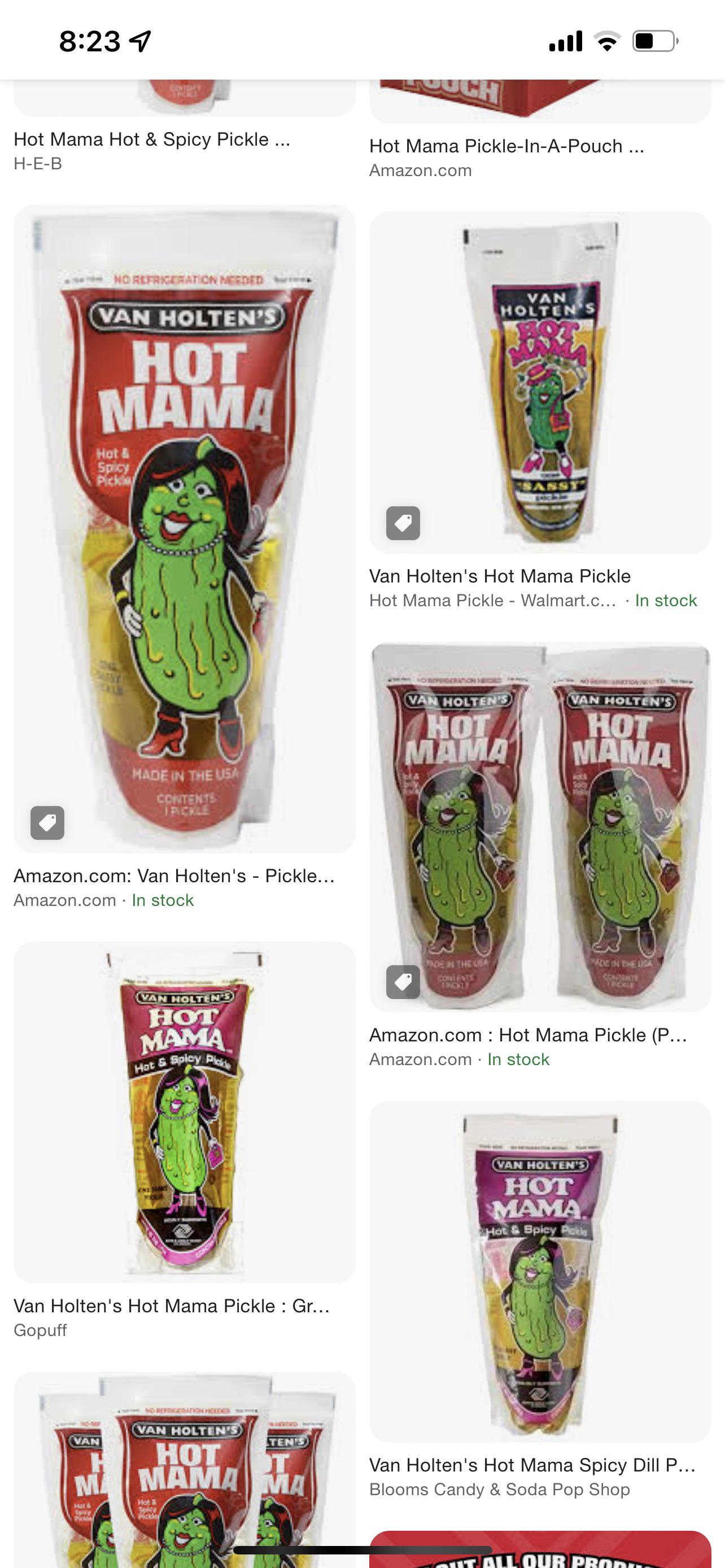Open Walmart Van Holten's Hot Mama Pickle title
This screenshot has height=1568, width=725.
(500, 576)
